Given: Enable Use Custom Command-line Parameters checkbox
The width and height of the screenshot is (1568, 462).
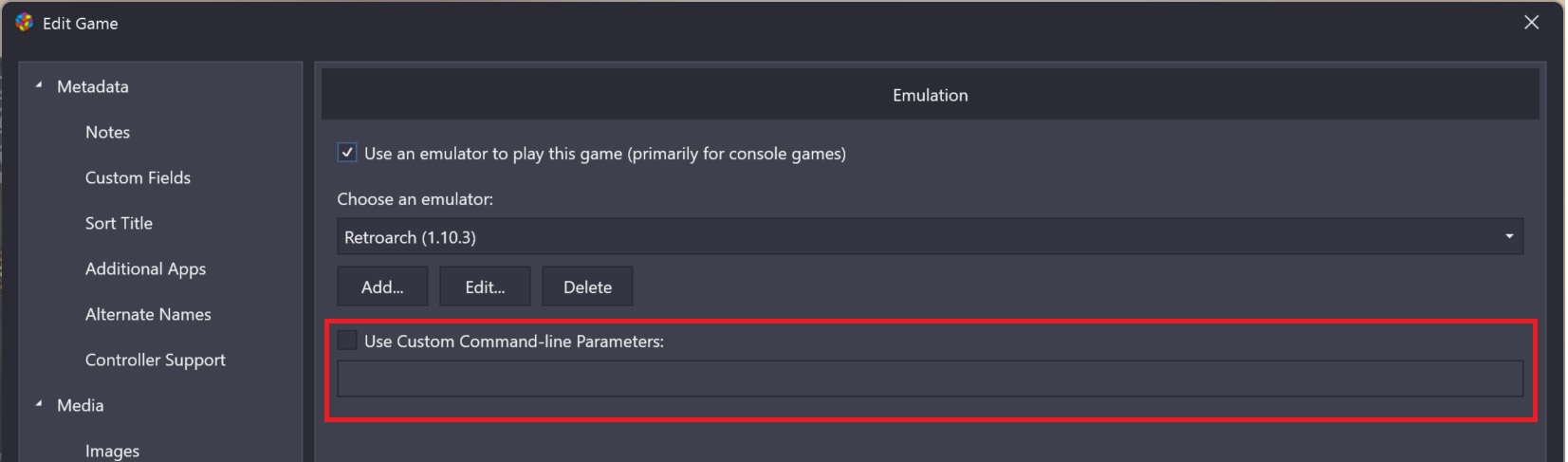Looking at the screenshot, I should click(x=347, y=340).
